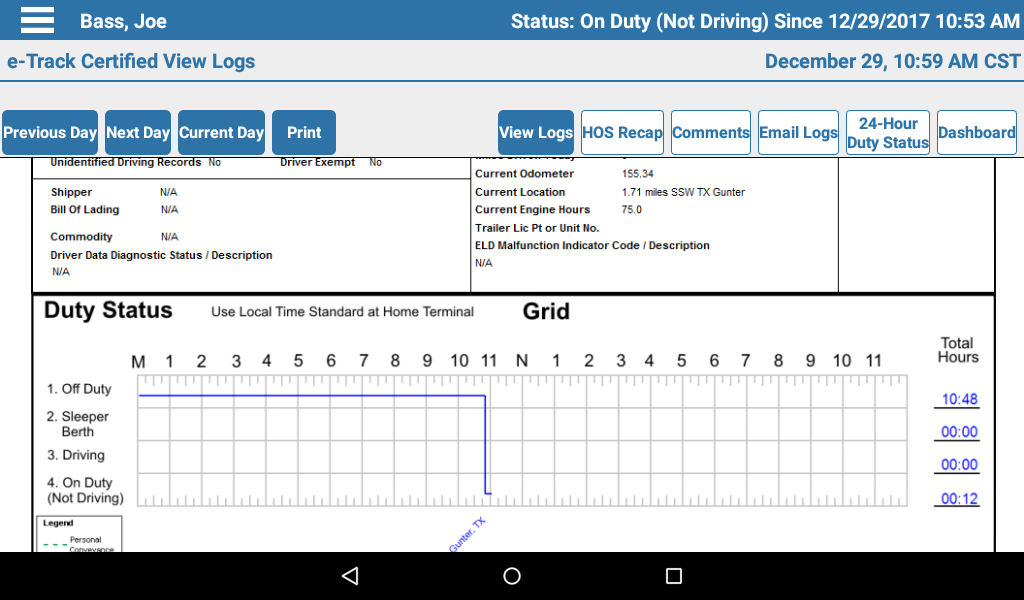
Task: Click driver name Bass, Joe
Action: tap(123, 22)
